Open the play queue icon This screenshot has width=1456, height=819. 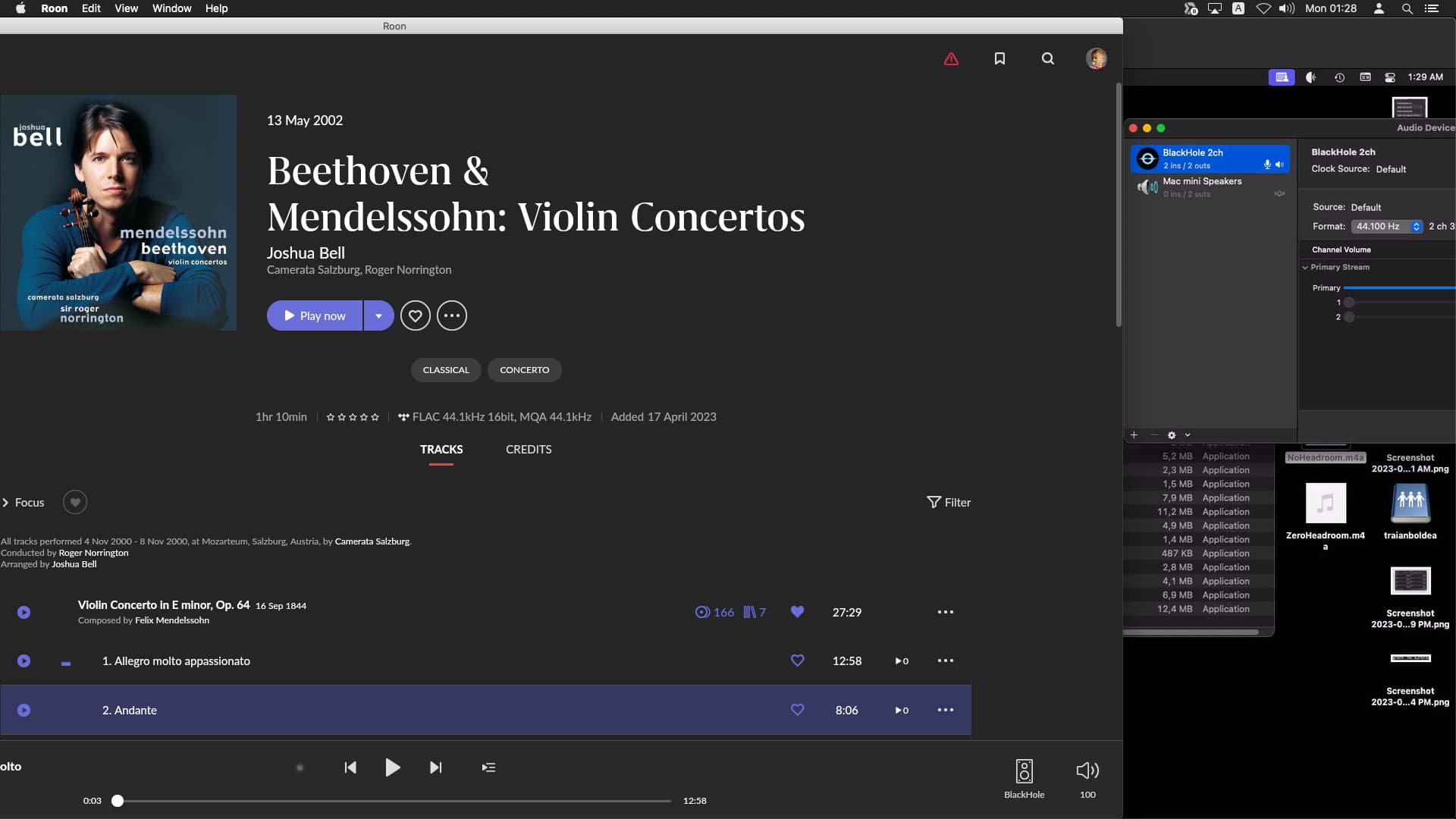488,767
